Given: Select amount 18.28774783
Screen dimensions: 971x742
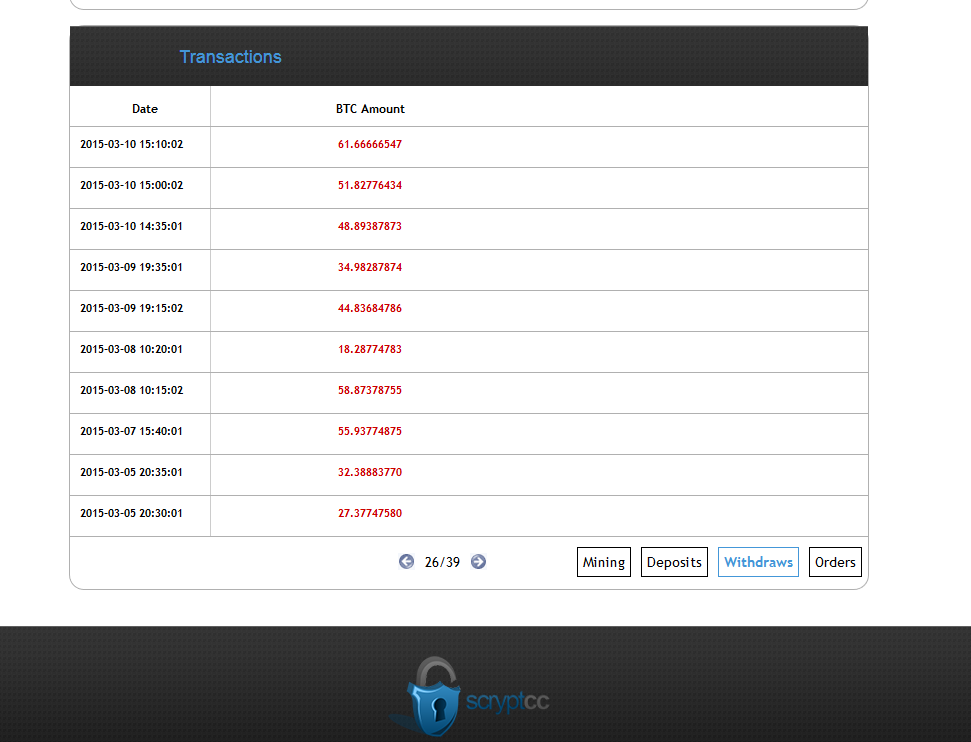Looking at the screenshot, I should click(370, 349).
